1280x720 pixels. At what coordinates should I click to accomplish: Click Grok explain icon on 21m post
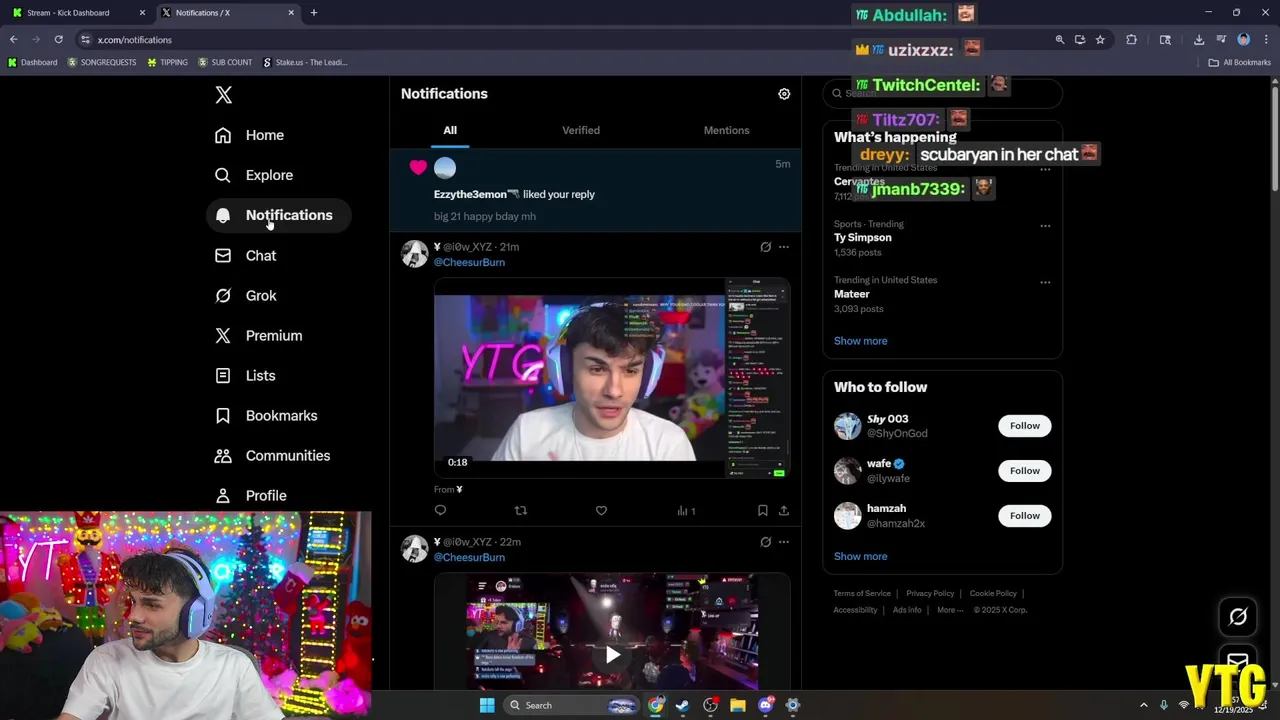[x=765, y=247]
